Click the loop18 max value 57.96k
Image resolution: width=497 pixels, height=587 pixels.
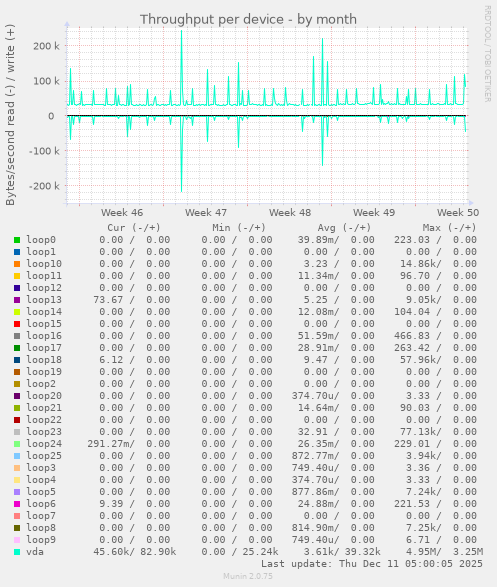click(418, 359)
